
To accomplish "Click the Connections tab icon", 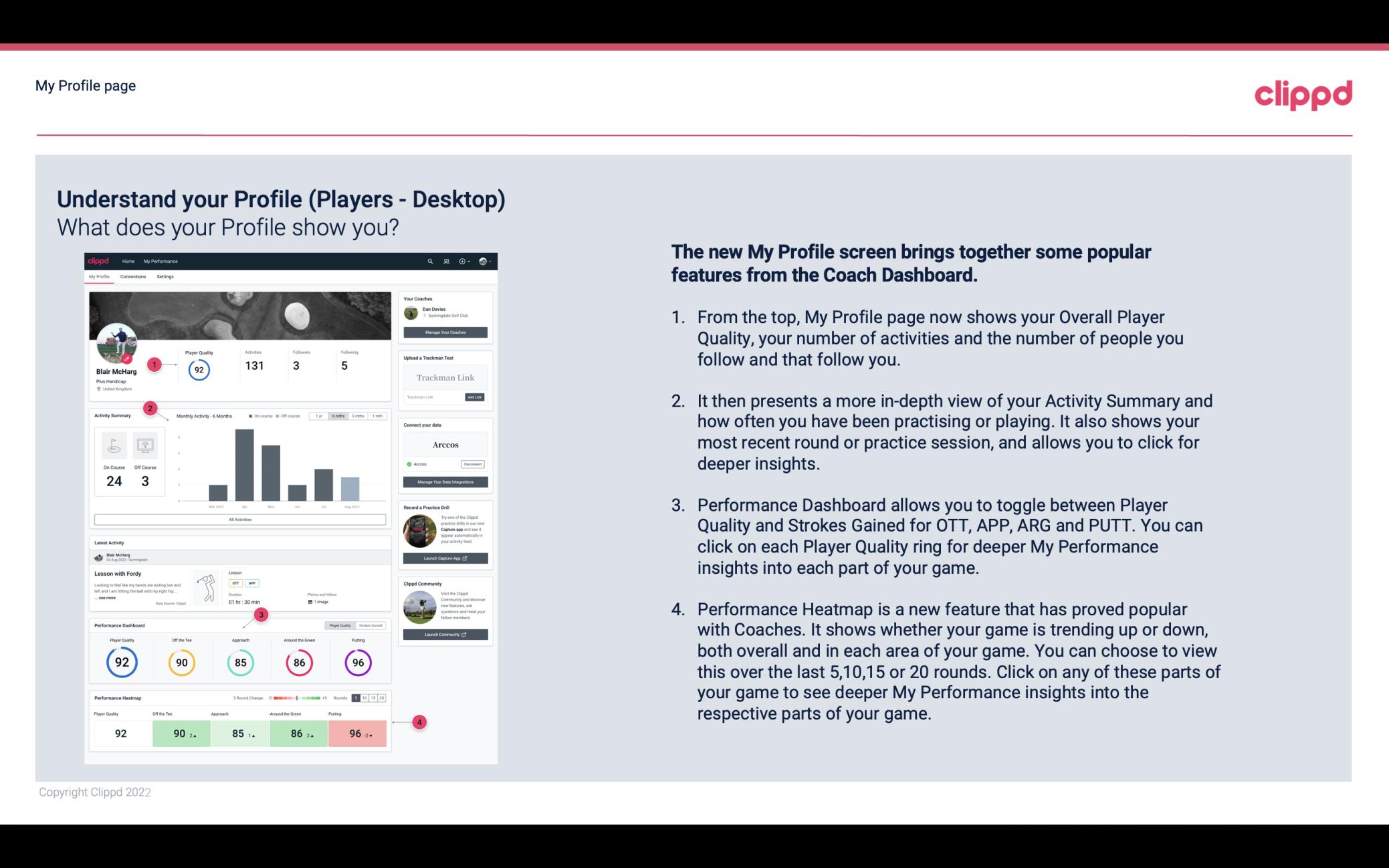I will tap(133, 277).
